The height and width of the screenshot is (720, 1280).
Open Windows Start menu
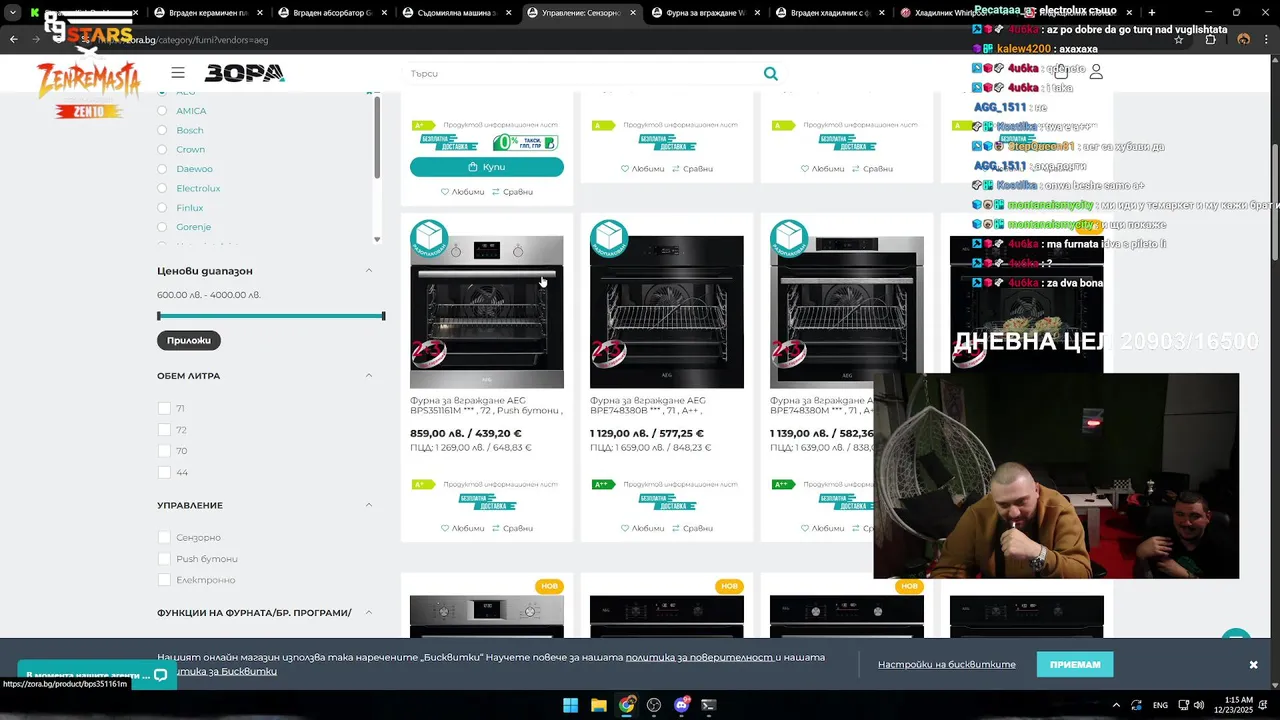point(570,705)
